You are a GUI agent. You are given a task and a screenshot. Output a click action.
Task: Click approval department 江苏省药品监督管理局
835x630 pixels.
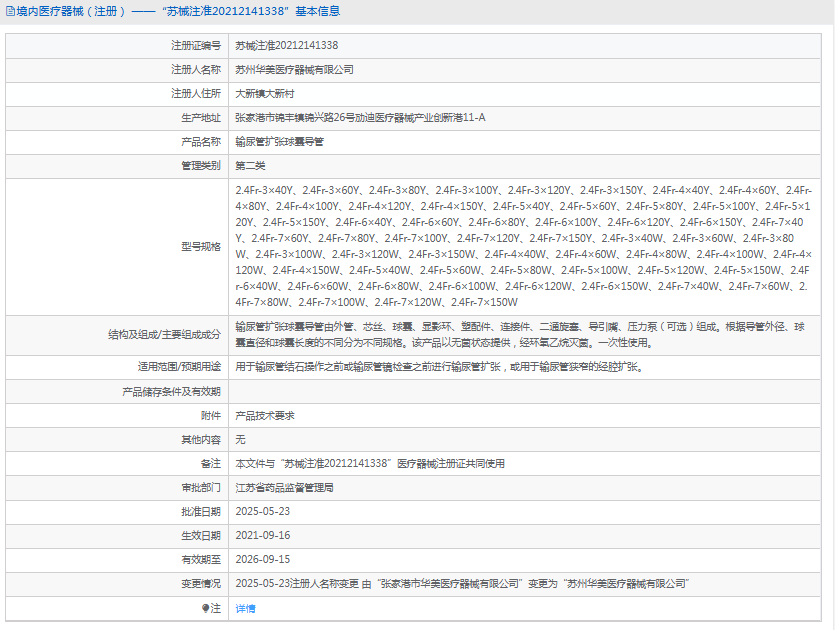click(x=284, y=488)
